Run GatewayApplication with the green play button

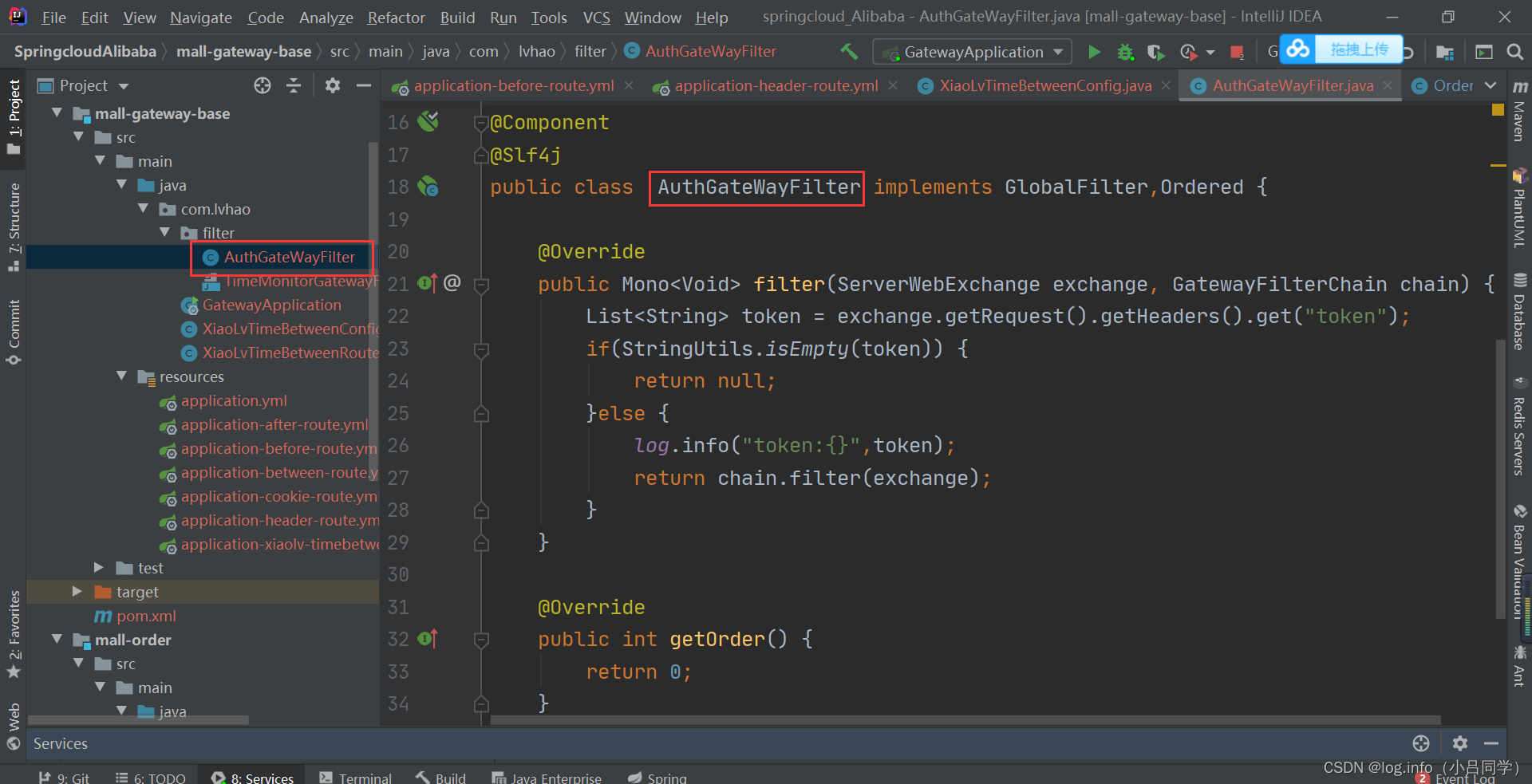[x=1094, y=52]
